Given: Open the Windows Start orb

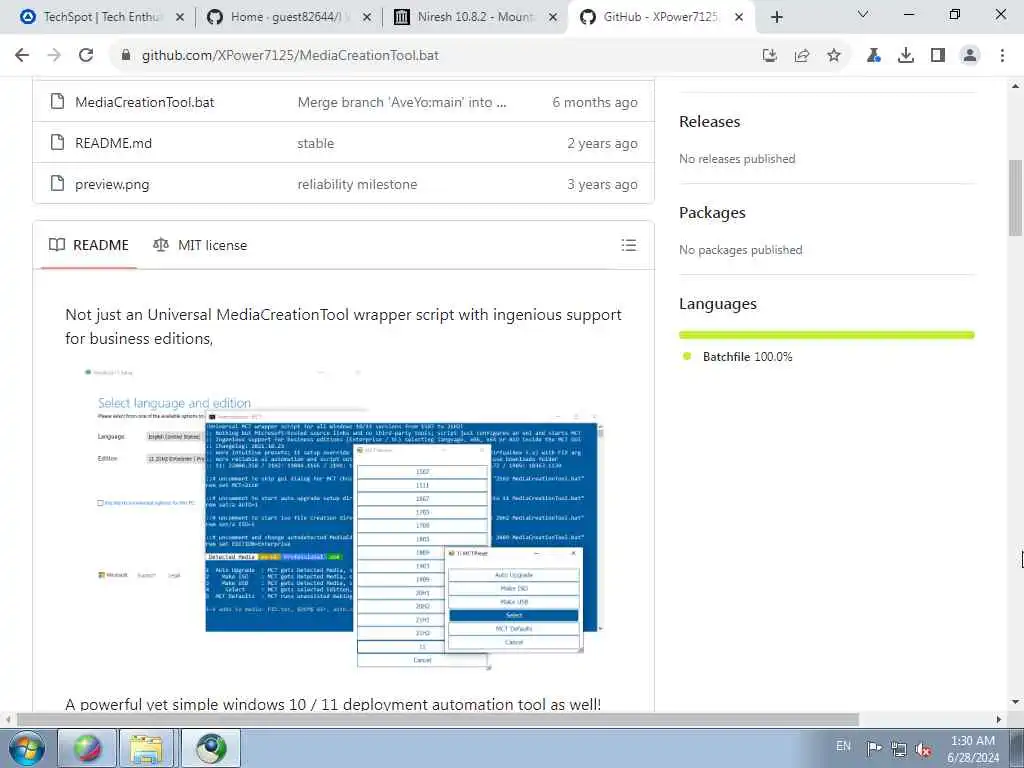Looking at the screenshot, I should coord(27,748).
